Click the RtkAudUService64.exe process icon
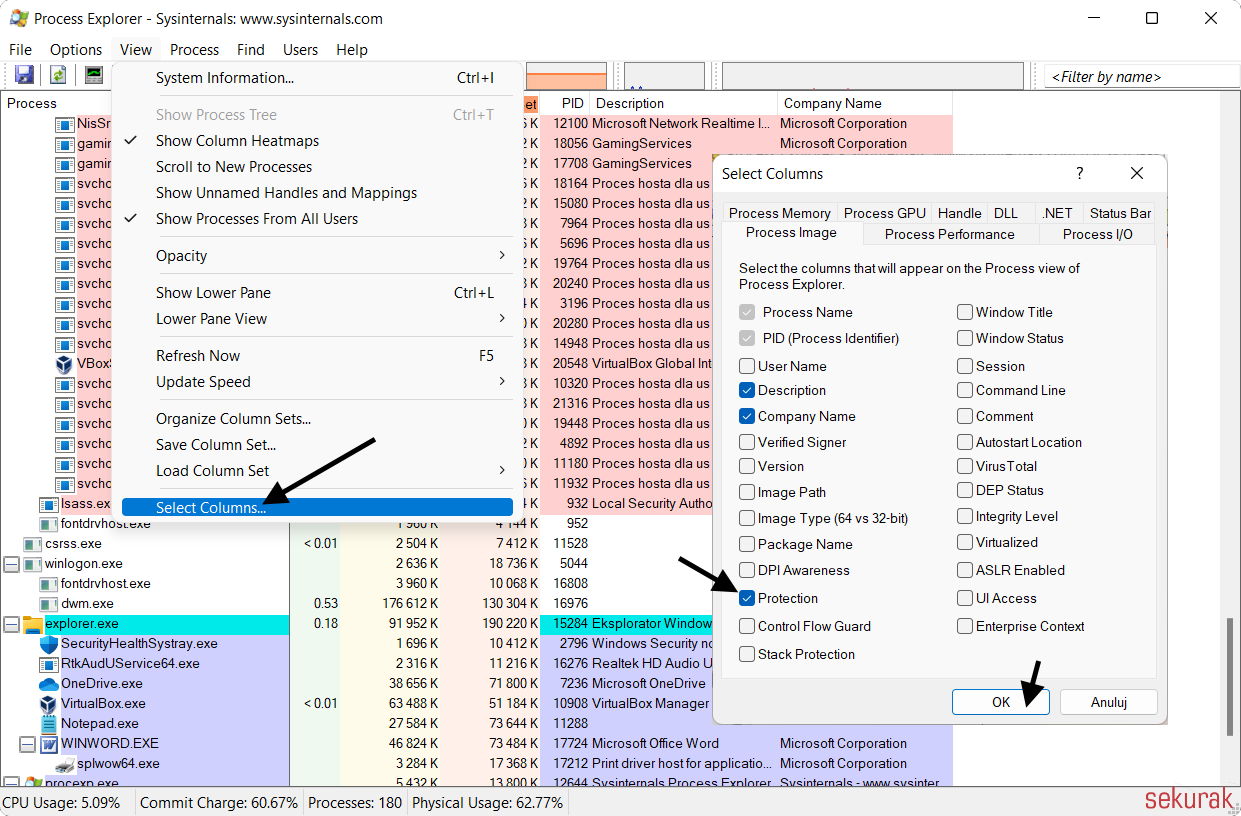1241x816 pixels. (x=48, y=664)
